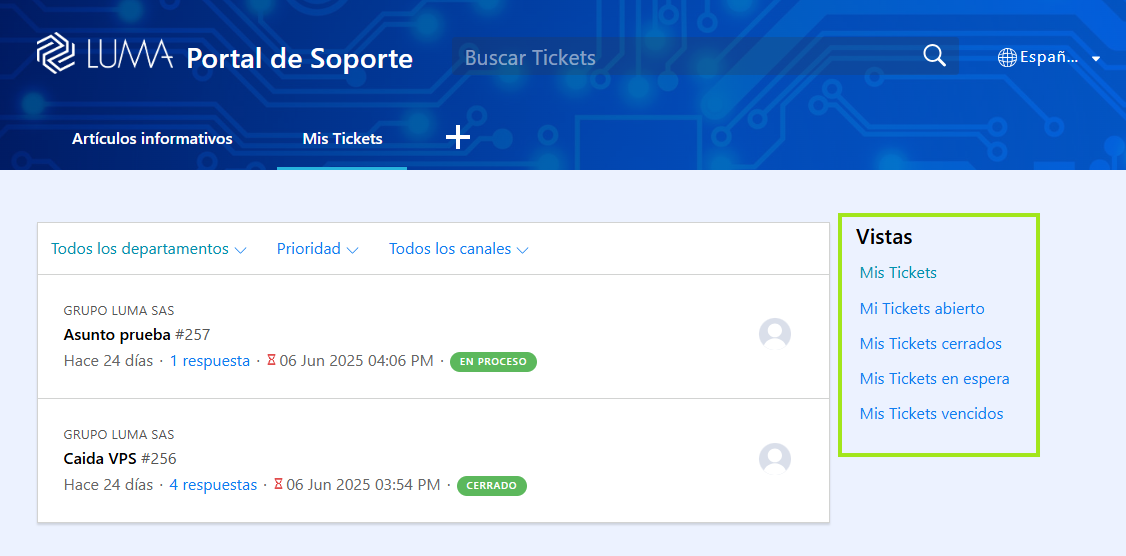Click hourglass icon on ticket #256

(x=278, y=485)
